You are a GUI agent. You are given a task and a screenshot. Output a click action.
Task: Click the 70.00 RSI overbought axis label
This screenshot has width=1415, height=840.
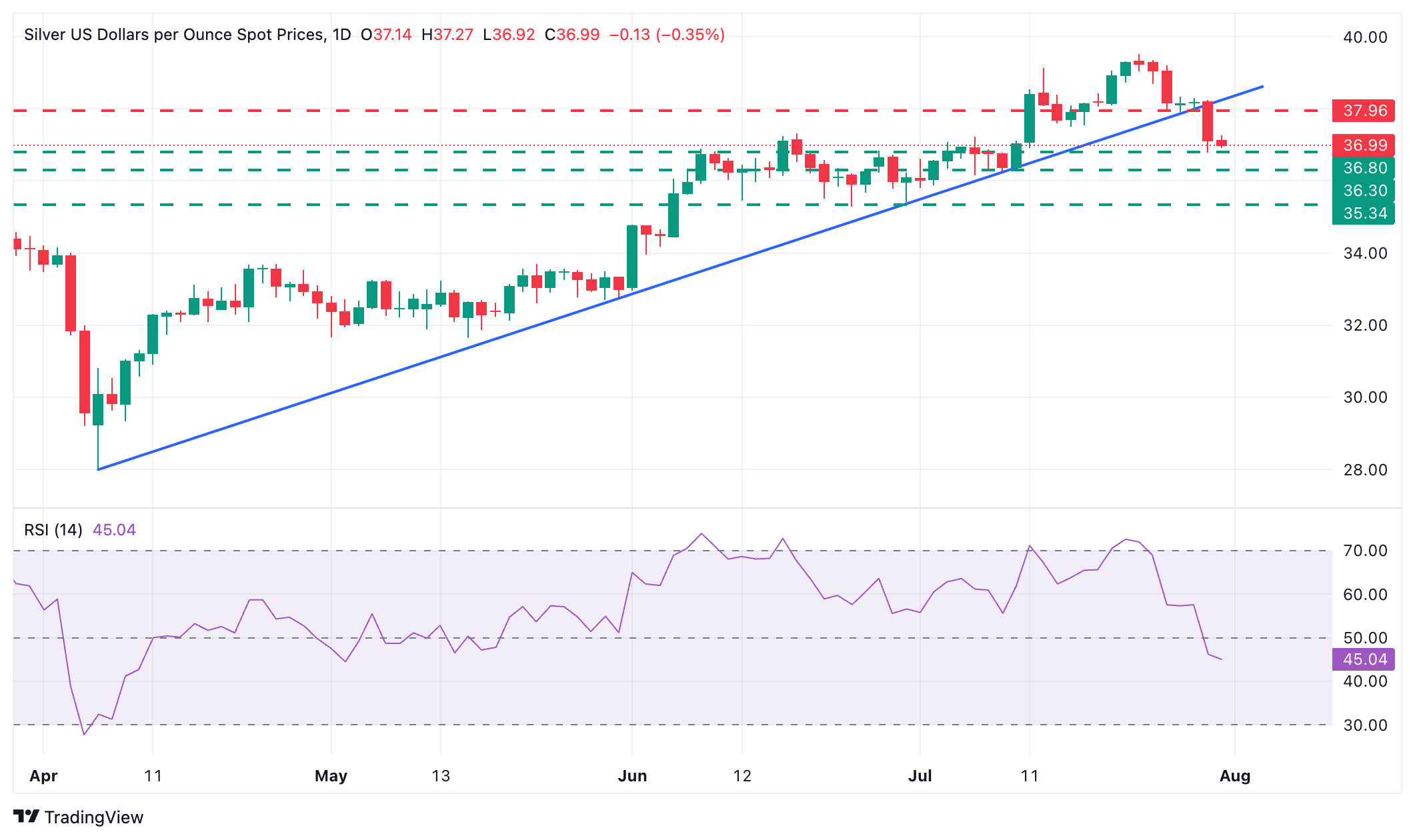coord(1365,551)
